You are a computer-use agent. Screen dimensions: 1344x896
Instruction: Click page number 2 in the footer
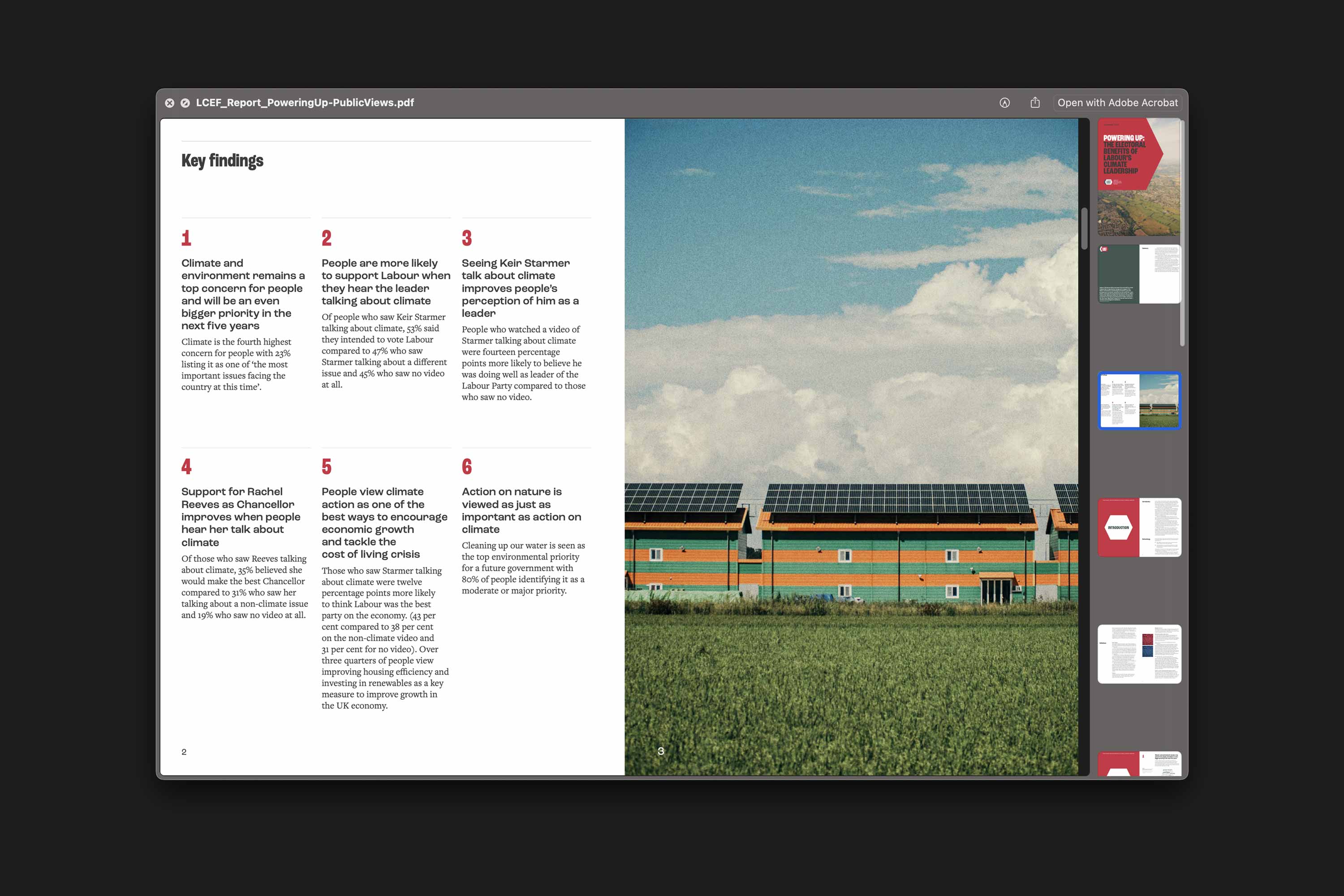[x=184, y=751]
